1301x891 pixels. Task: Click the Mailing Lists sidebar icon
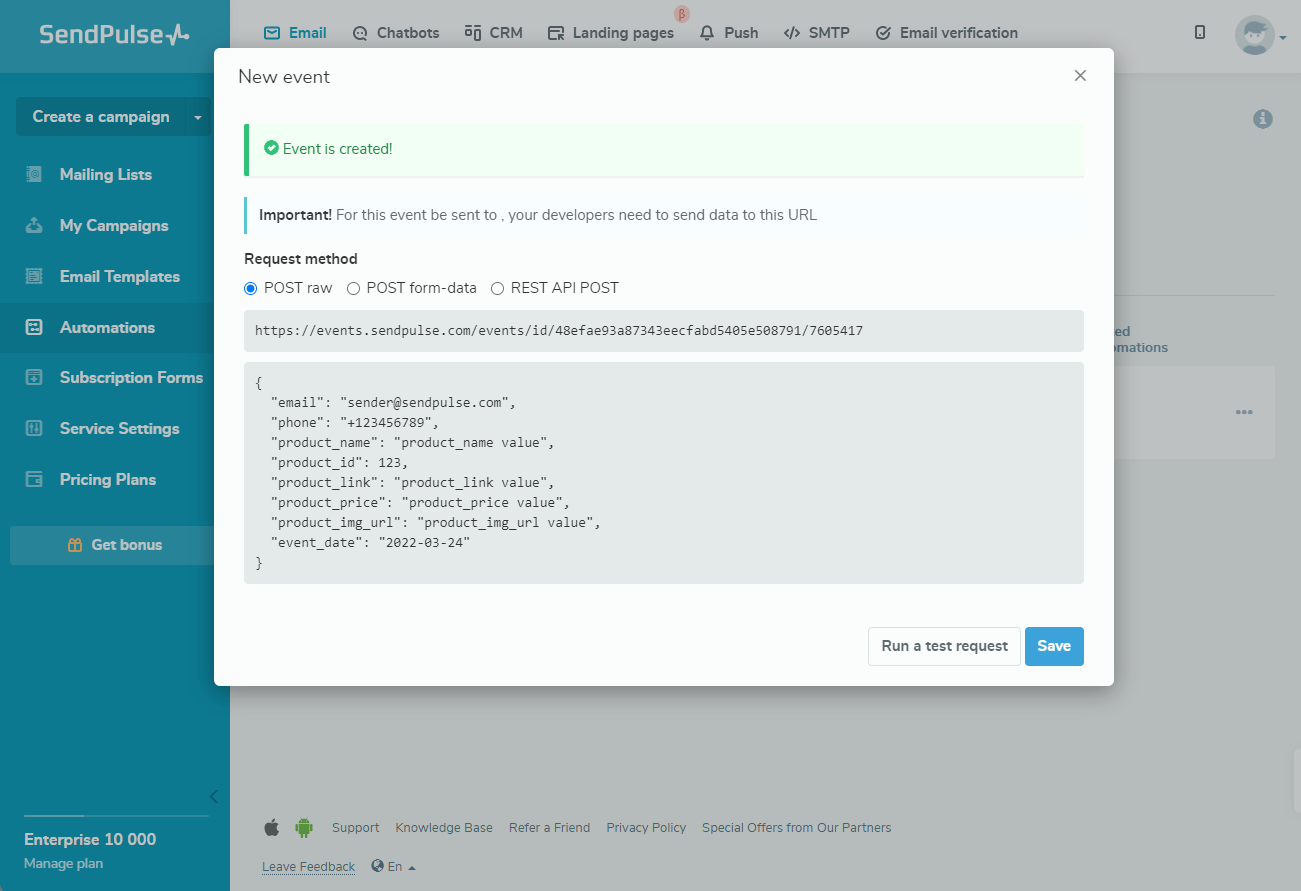(34, 175)
